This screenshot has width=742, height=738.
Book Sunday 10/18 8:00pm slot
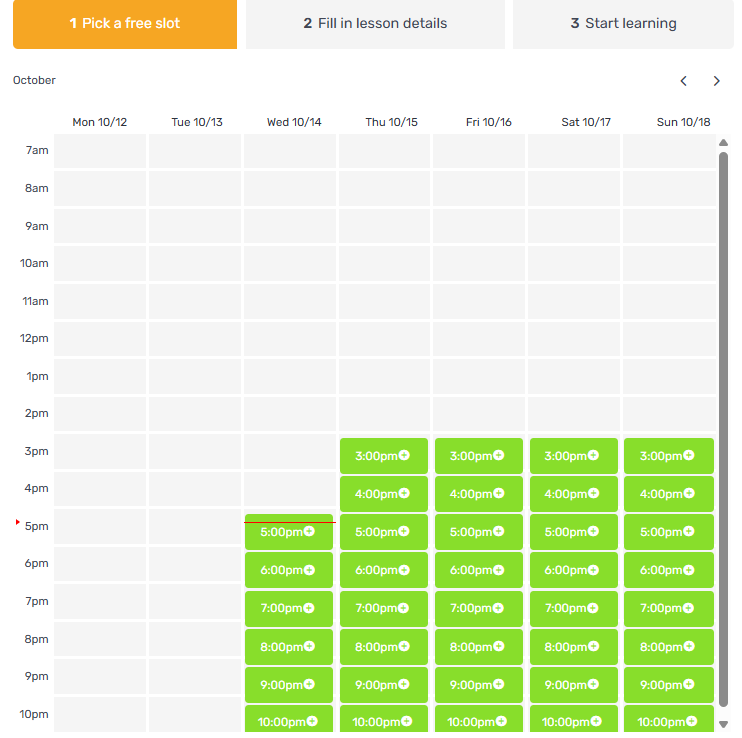[x=669, y=647]
